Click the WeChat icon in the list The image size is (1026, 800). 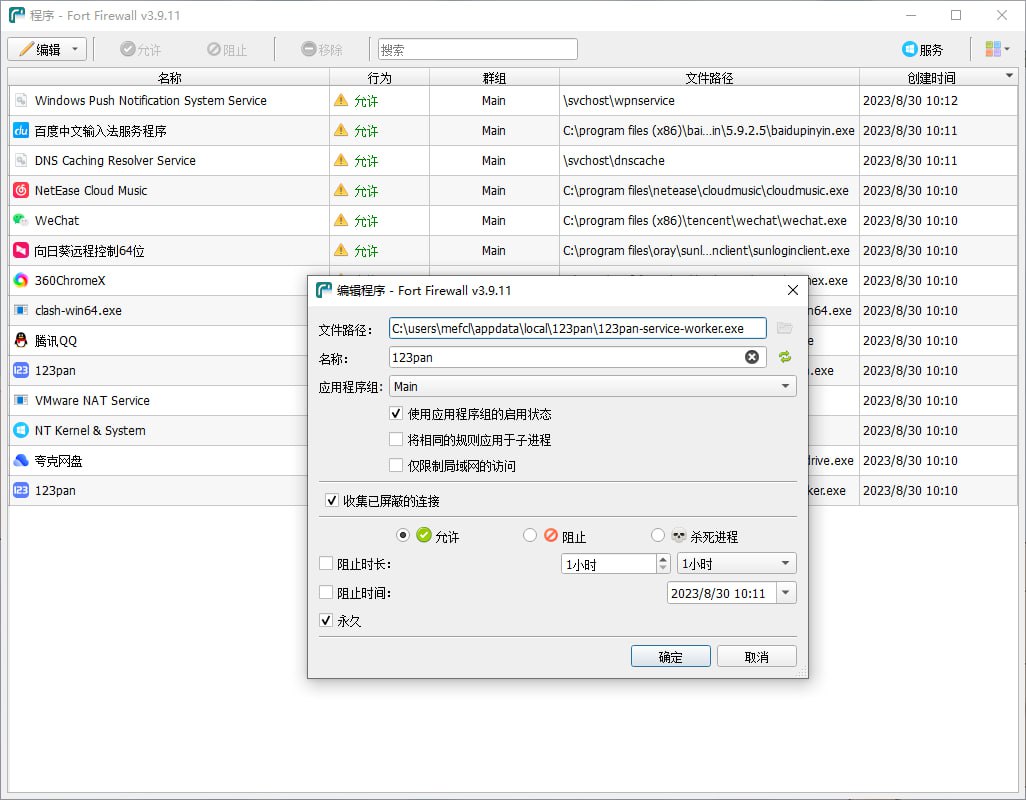(21, 220)
